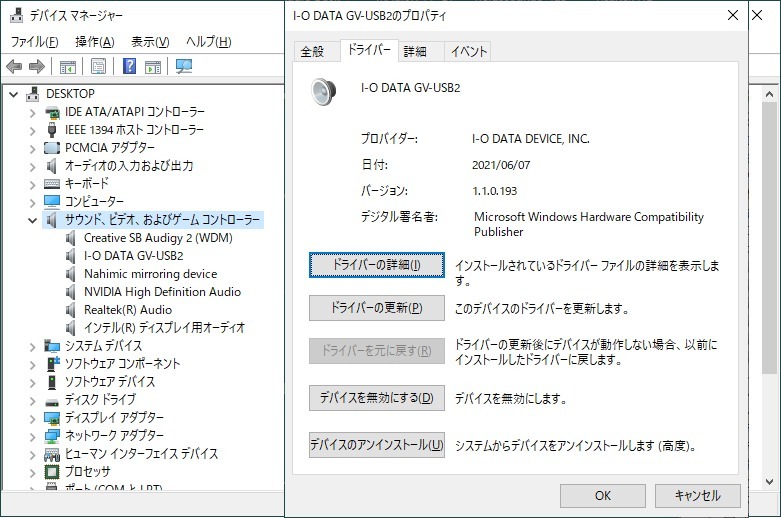Click the キャンセル button
The width and height of the screenshot is (781, 518).
pos(697,496)
